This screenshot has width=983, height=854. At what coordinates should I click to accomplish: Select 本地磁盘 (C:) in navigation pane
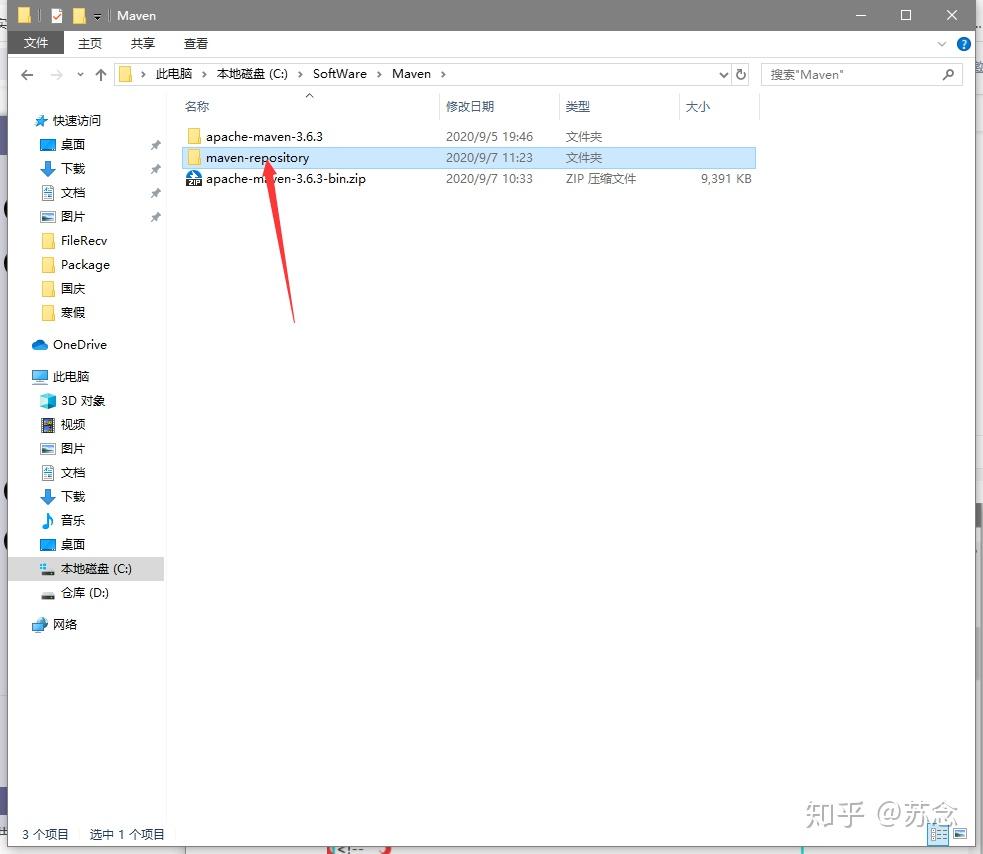click(88, 569)
